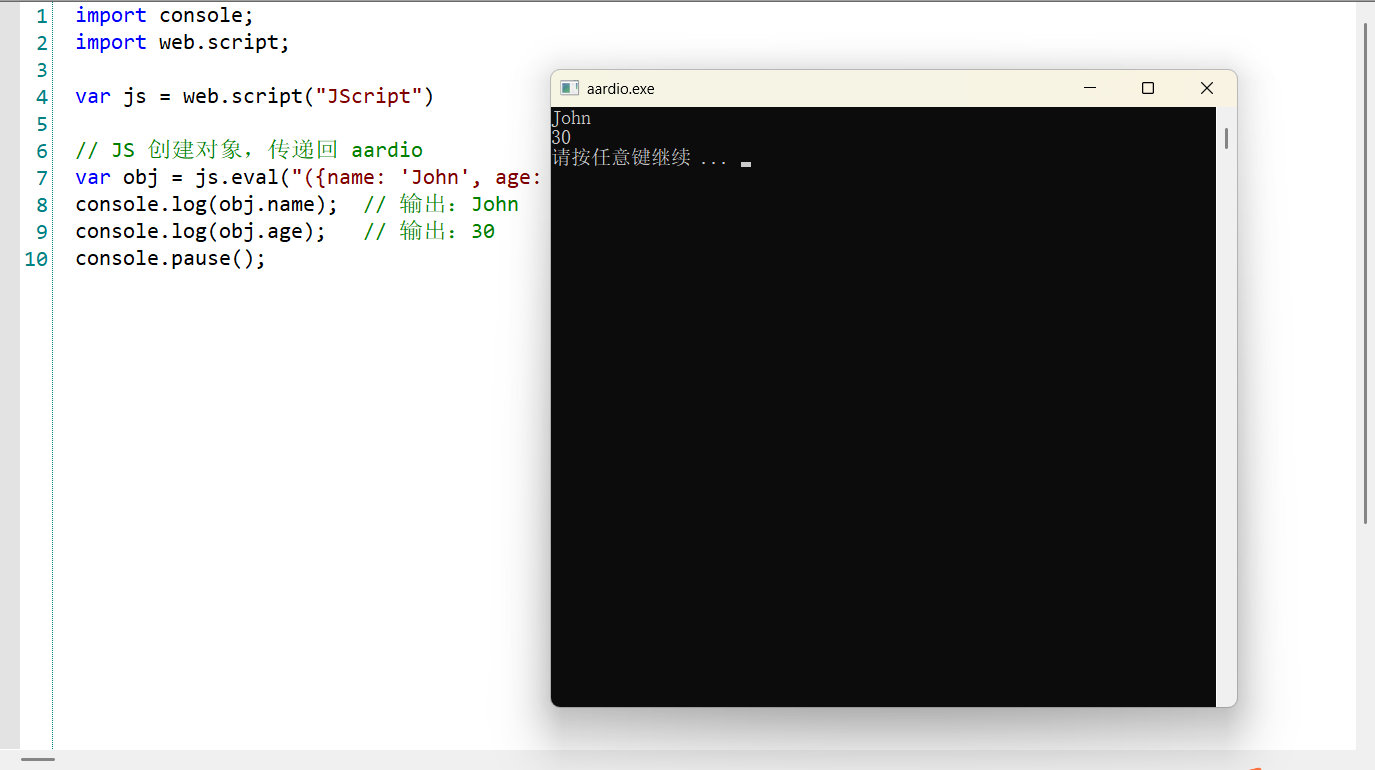Viewport: 1375px width, 770px height.
Task: Click the aardio.exe title text
Action: [x=621, y=89]
